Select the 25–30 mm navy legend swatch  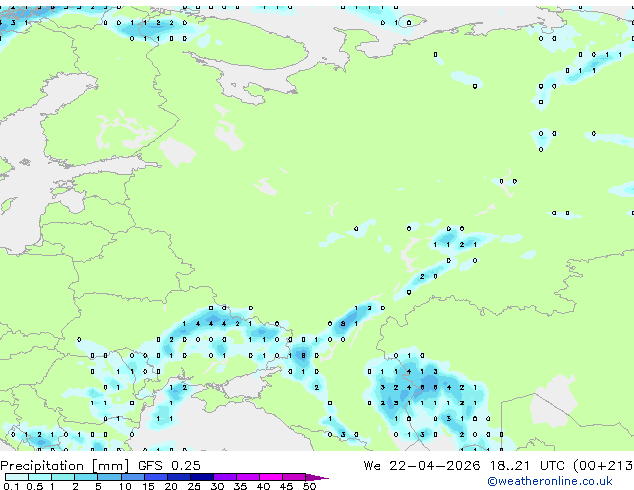[202, 477]
